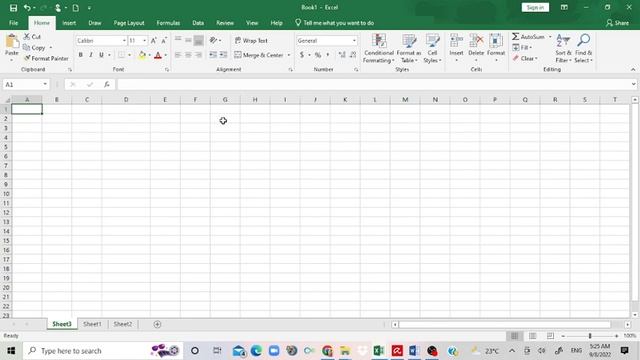Open the General number format dropdown
The image size is (640, 360).
coord(354,41)
